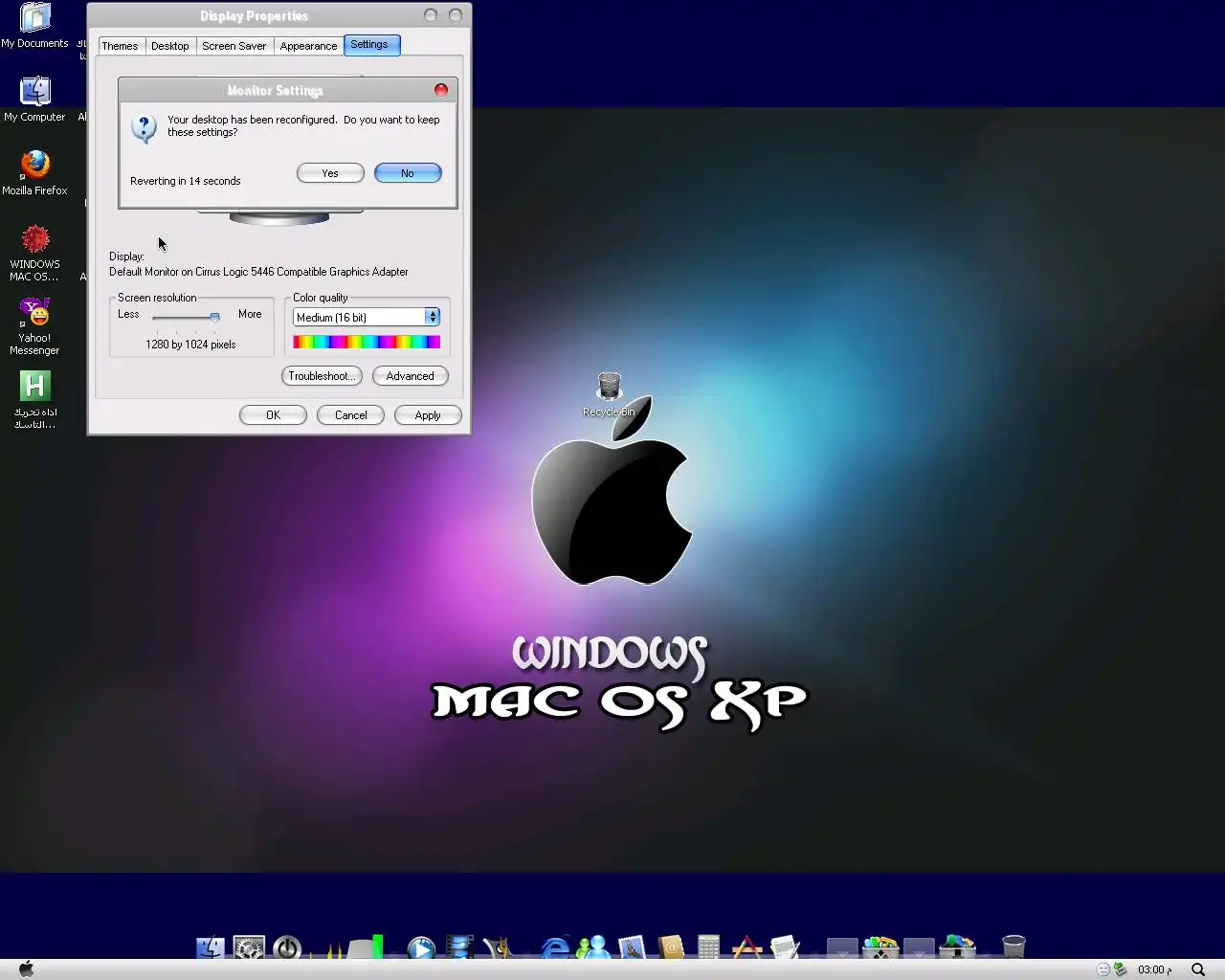The height and width of the screenshot is (980, 1225).
Task: Launch Yahoo! Messenger from the desktop
Action: [35, 327]
